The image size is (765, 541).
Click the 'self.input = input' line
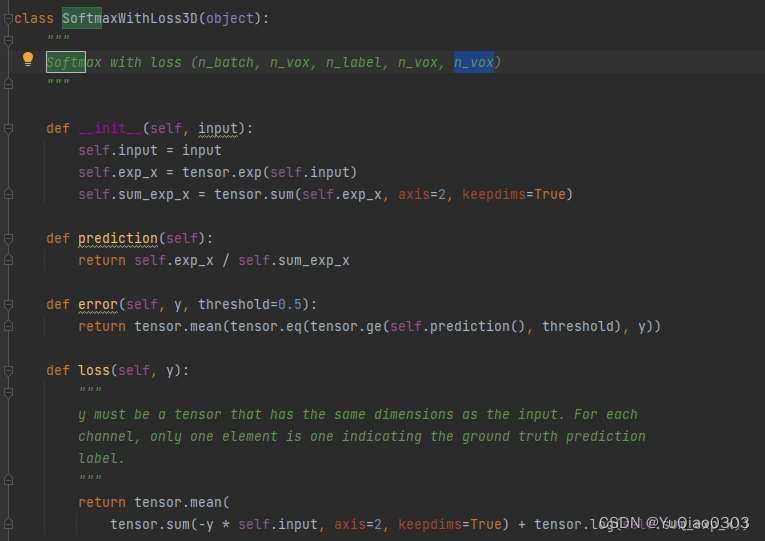[150, 151]
